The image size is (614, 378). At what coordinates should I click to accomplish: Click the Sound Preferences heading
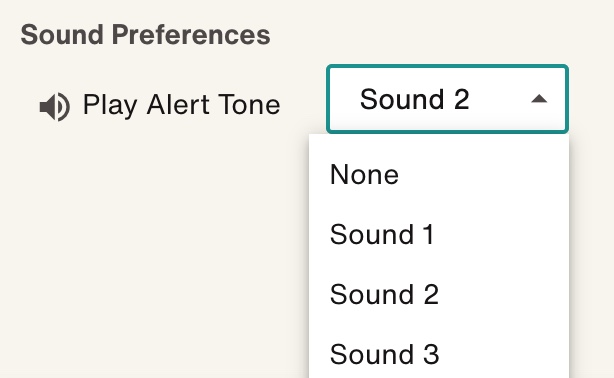click(x=145, y=34)
